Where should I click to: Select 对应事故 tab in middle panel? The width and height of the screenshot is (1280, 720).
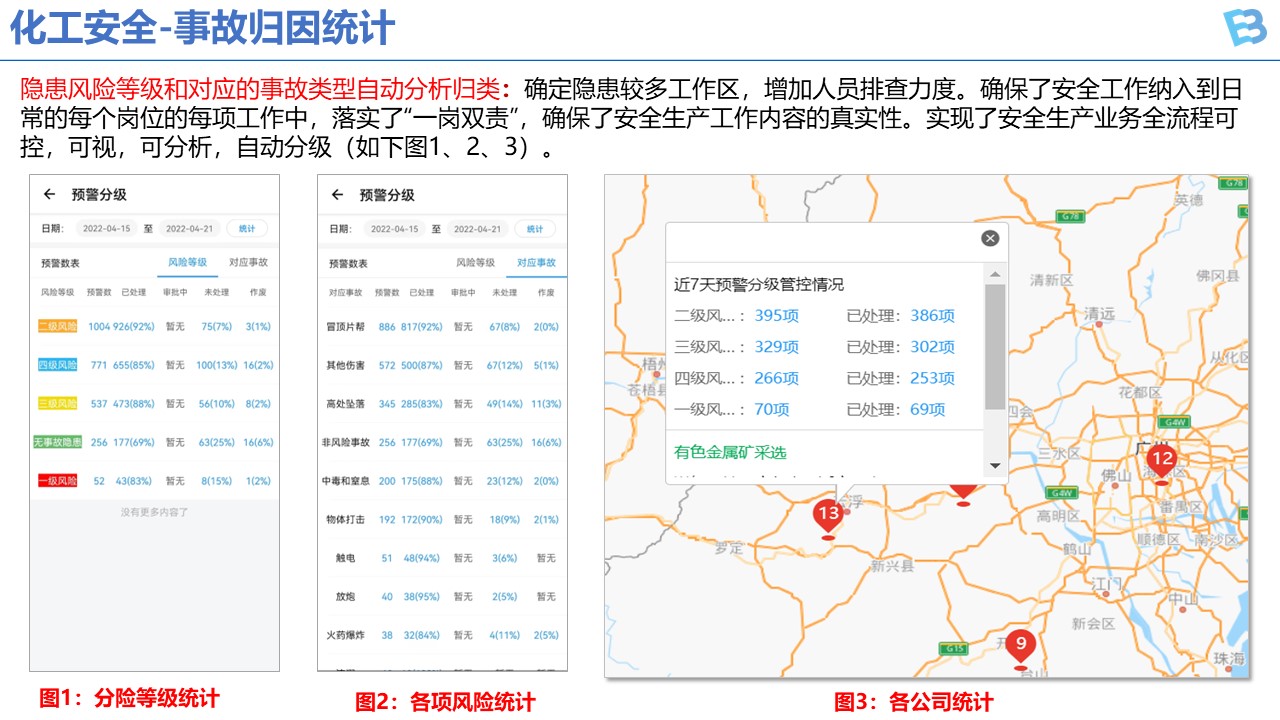pyautogui.click(x=536, y=263)
